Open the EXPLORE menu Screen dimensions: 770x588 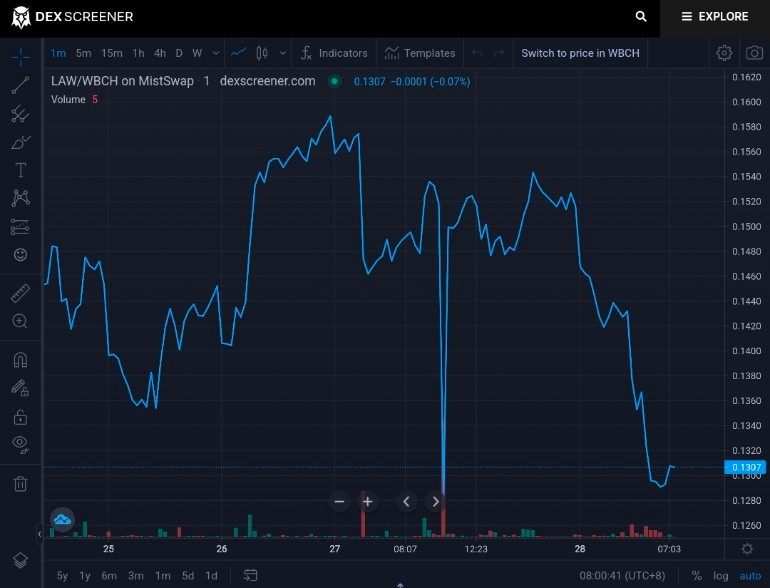(x=715, y=16)
